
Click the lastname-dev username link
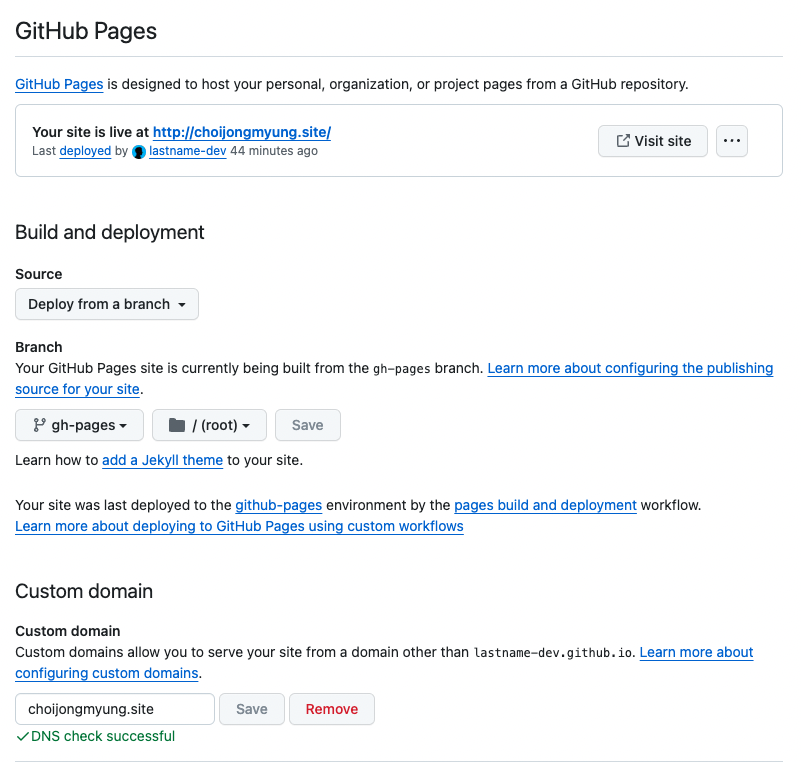188,152
